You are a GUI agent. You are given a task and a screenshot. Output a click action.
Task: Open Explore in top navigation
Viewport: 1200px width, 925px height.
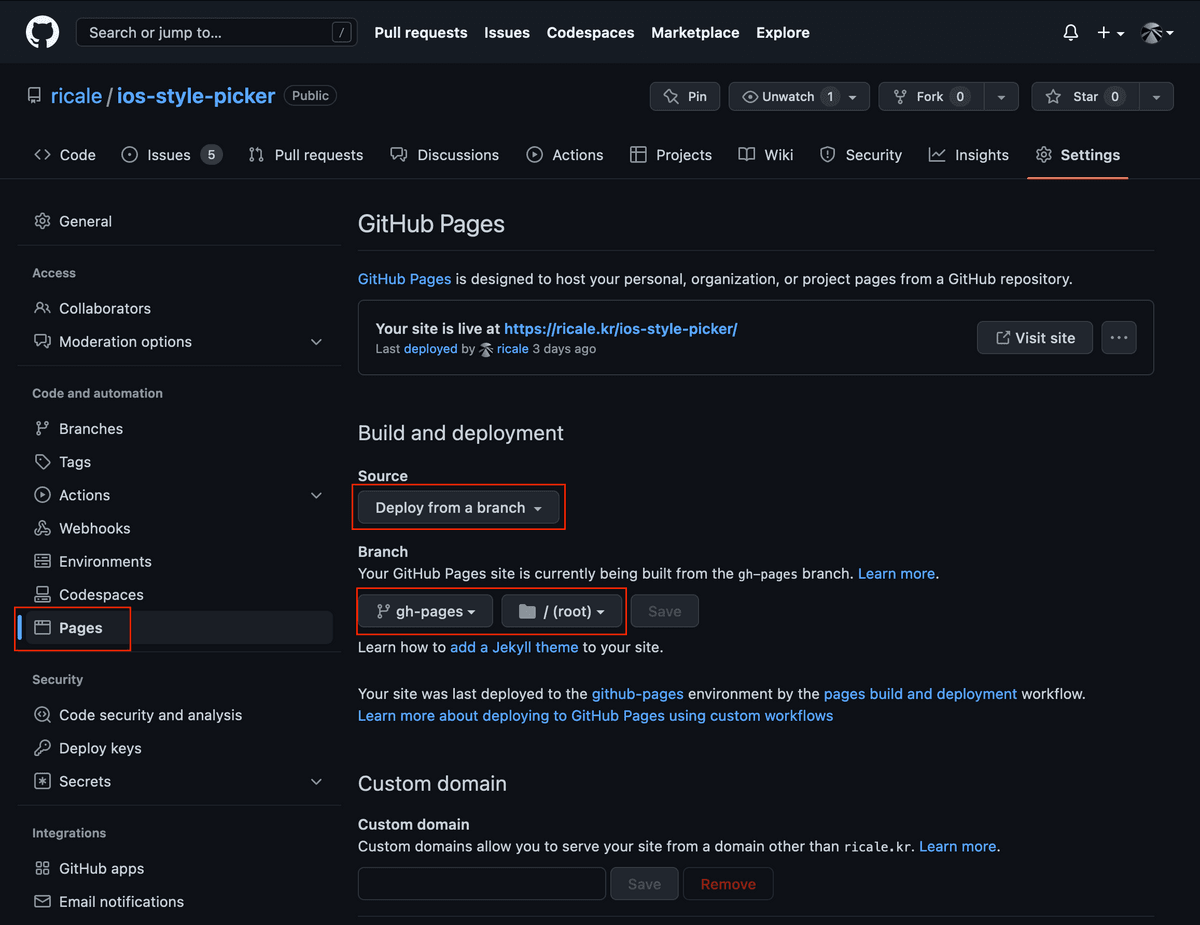coord(783,33)
